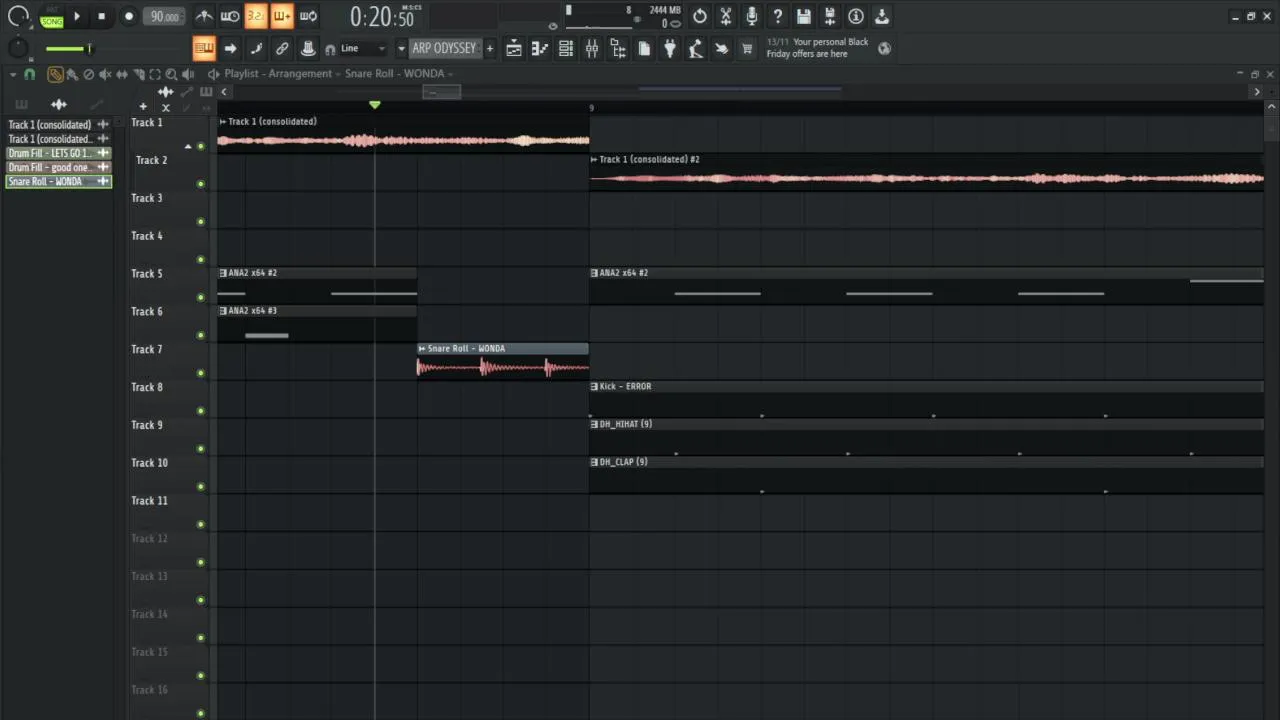Click the arrow step editing toolbar button
The image size is (1280, 720).
230,48
